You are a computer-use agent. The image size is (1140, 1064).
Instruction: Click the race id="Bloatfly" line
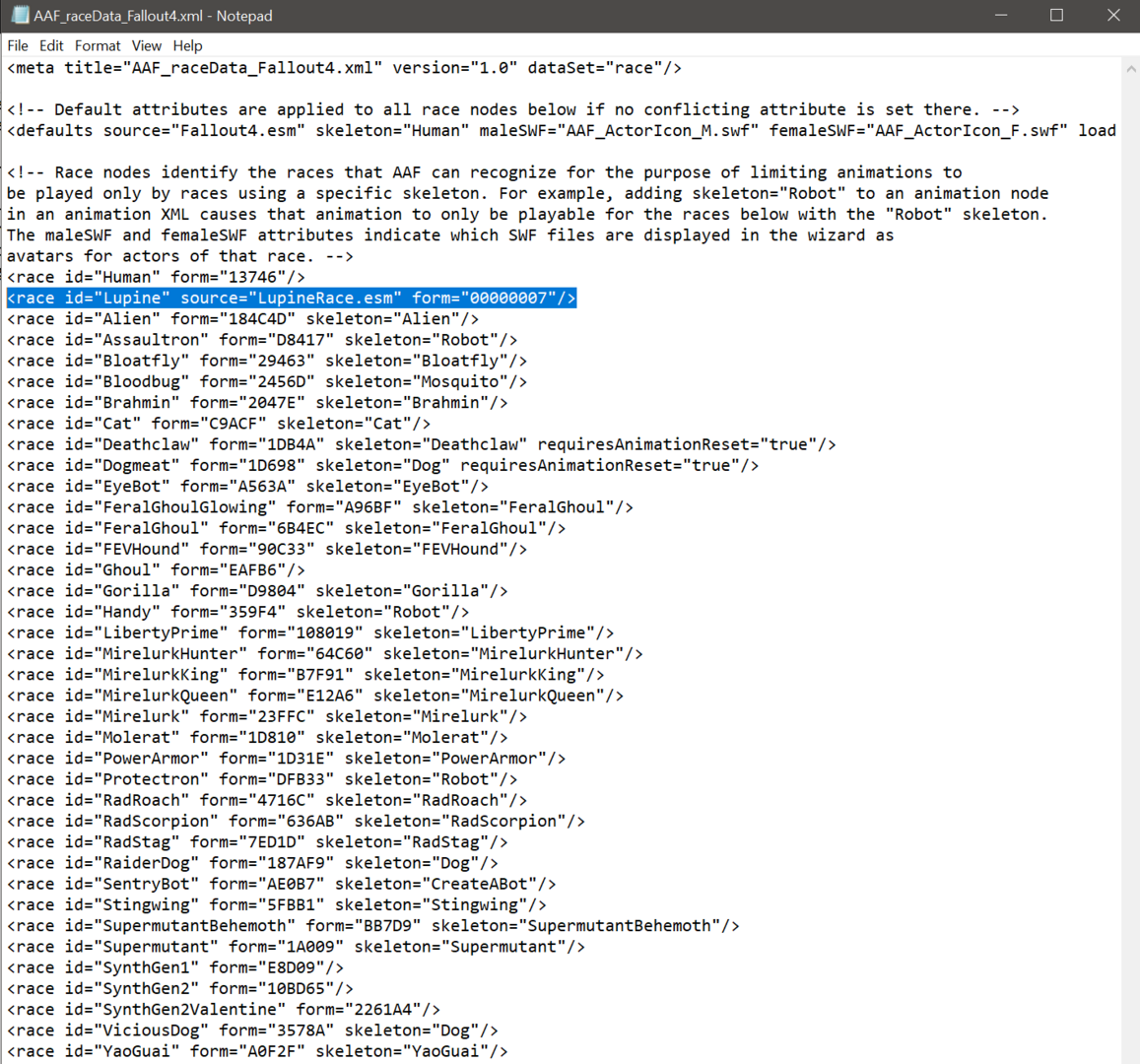(x=267, y=362)
